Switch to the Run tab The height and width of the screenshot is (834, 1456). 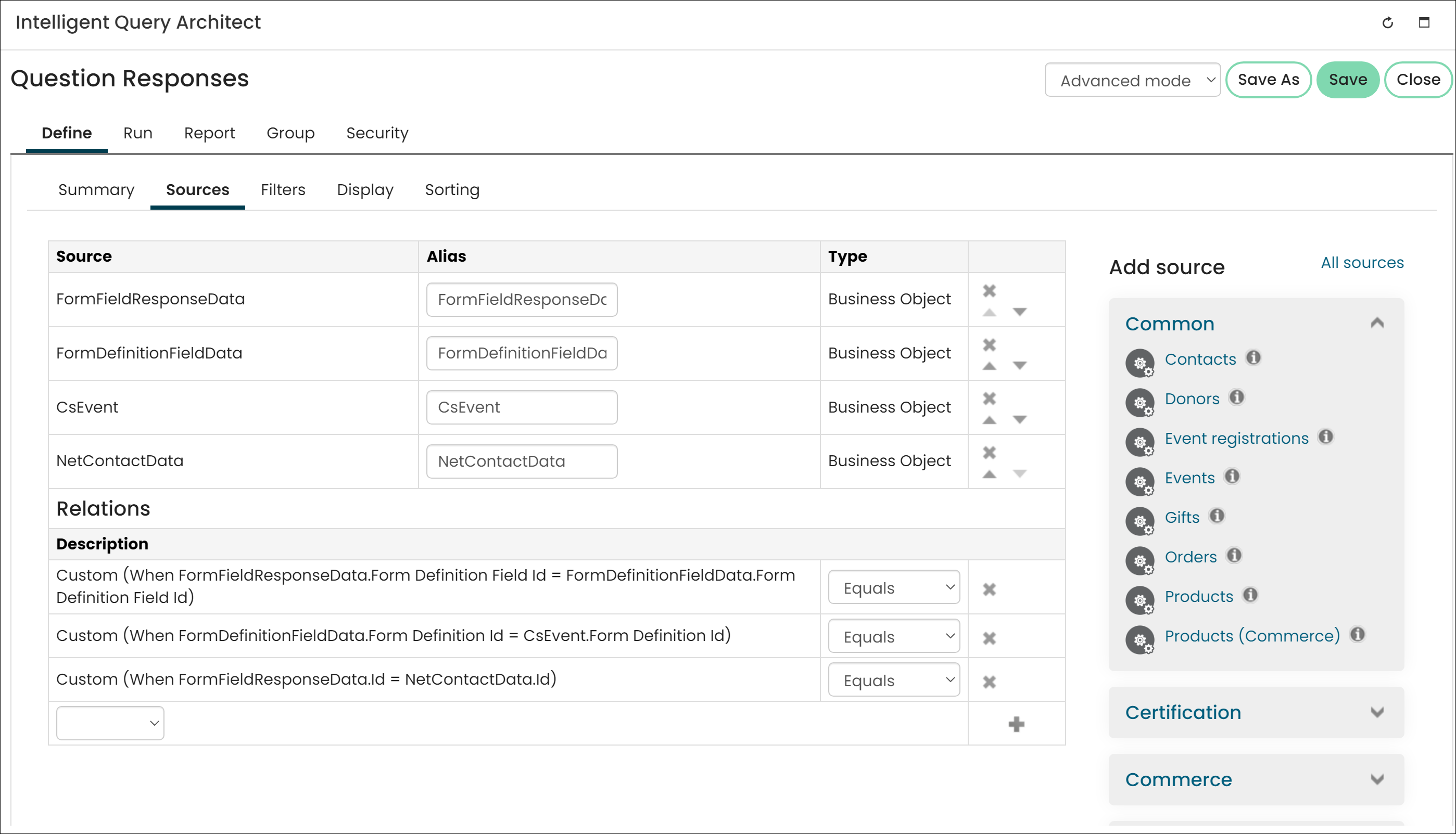coord(137,133)
